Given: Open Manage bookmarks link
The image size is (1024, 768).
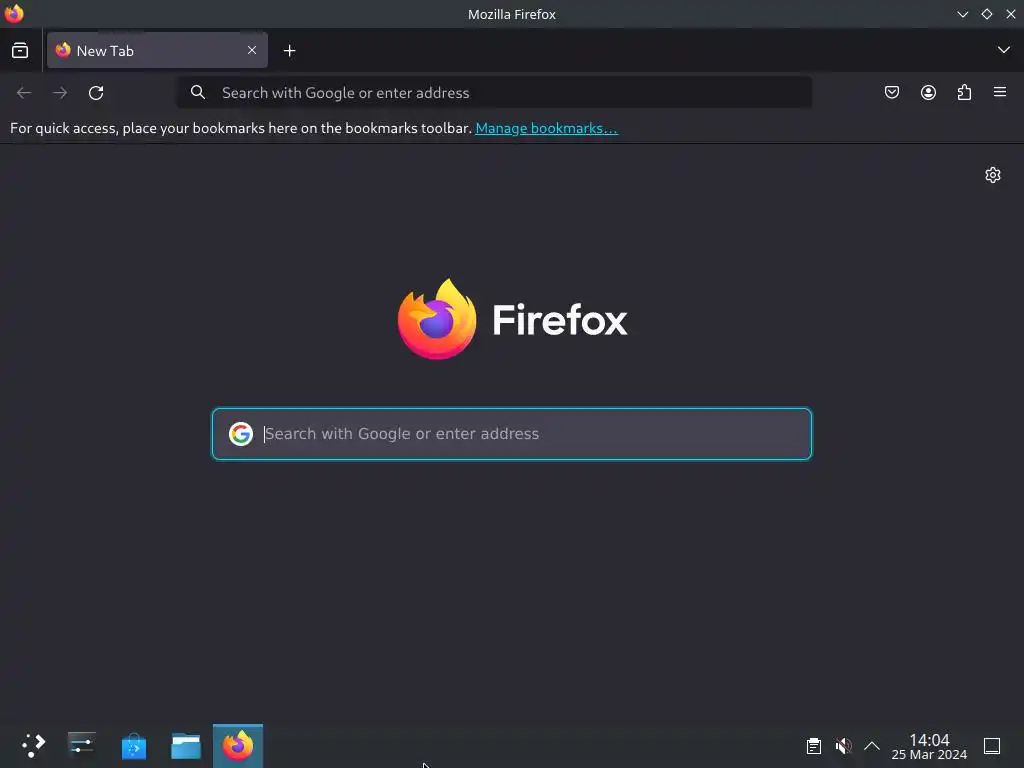Looking at the screenshot, I should (547, 128).
